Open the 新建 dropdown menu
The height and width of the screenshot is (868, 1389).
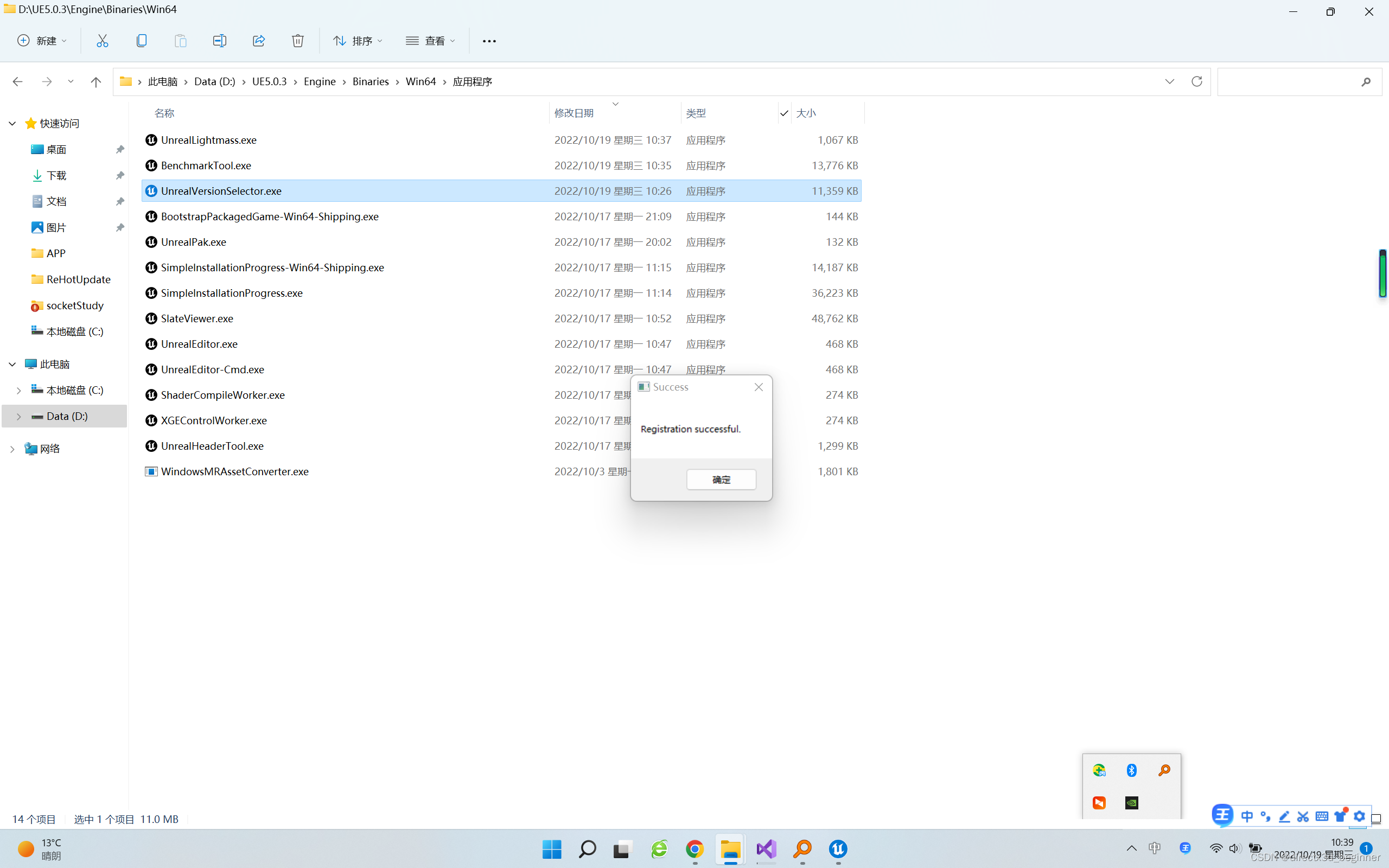[x=42, y=41]
